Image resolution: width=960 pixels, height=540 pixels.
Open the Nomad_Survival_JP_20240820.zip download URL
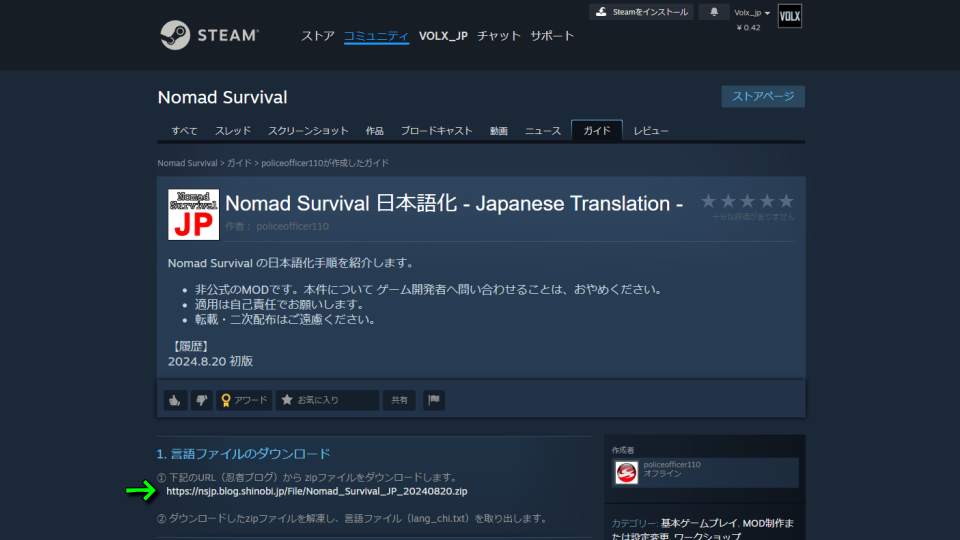coord(317,491)
